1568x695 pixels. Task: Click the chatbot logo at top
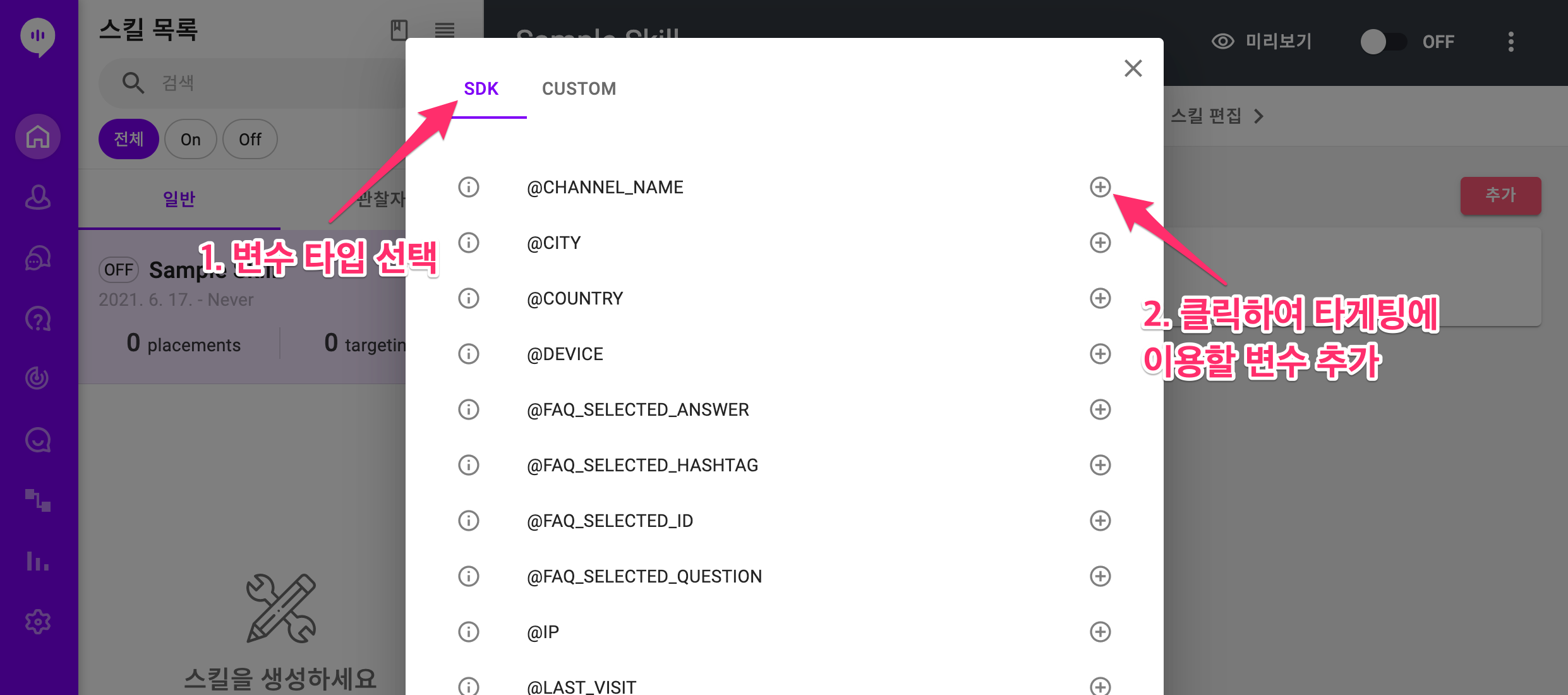click(x=38, y=37)
